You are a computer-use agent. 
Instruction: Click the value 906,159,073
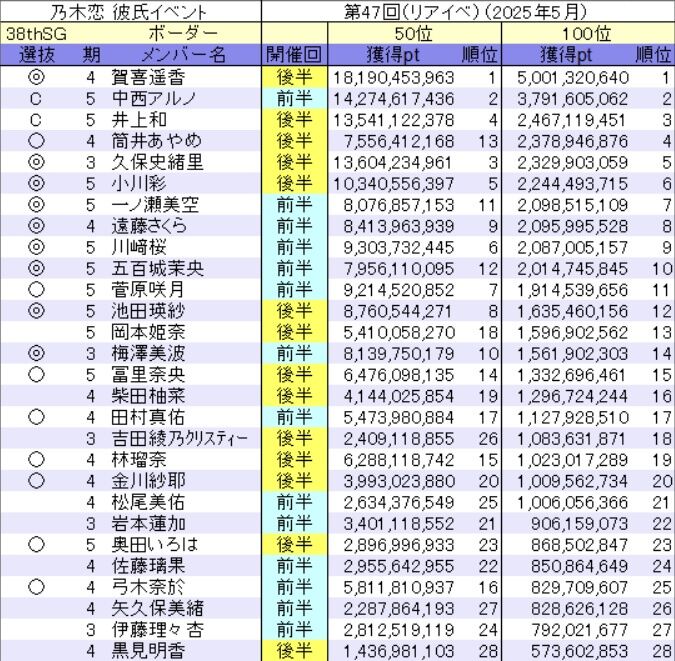pos(580,524)
